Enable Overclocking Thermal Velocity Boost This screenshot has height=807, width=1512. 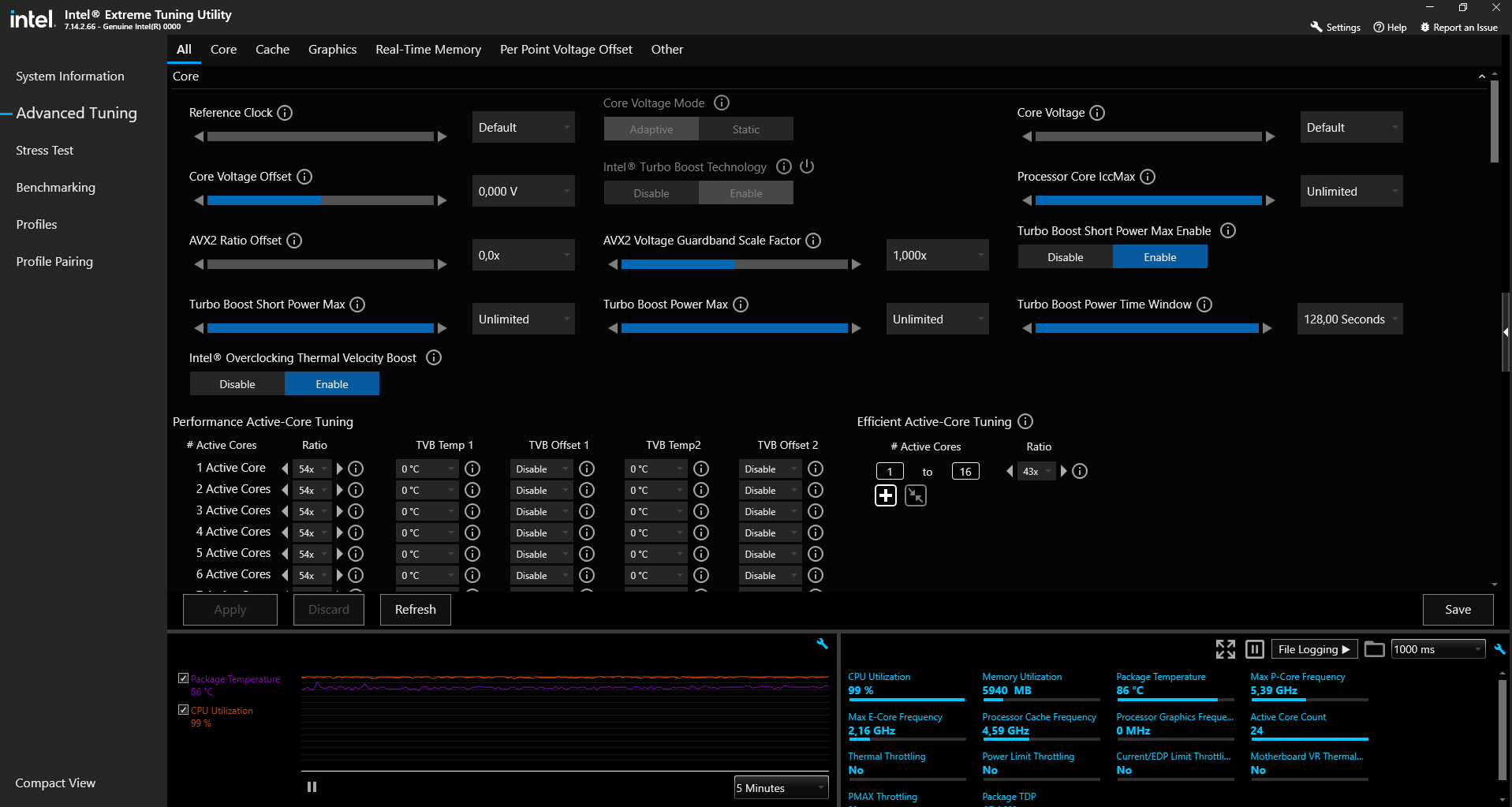[x=332, y=384]
